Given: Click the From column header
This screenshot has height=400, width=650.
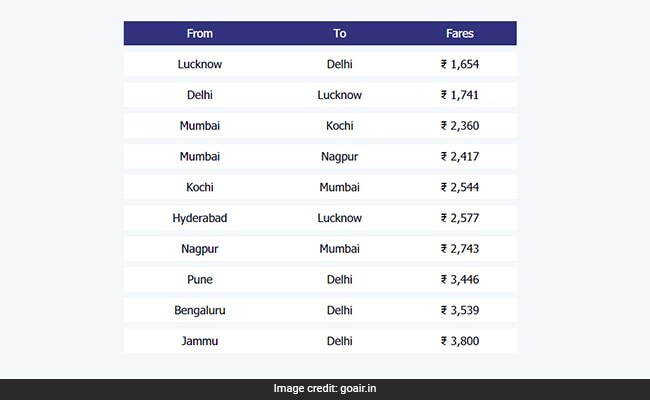Looking at the screenshot, I should 200,34.
